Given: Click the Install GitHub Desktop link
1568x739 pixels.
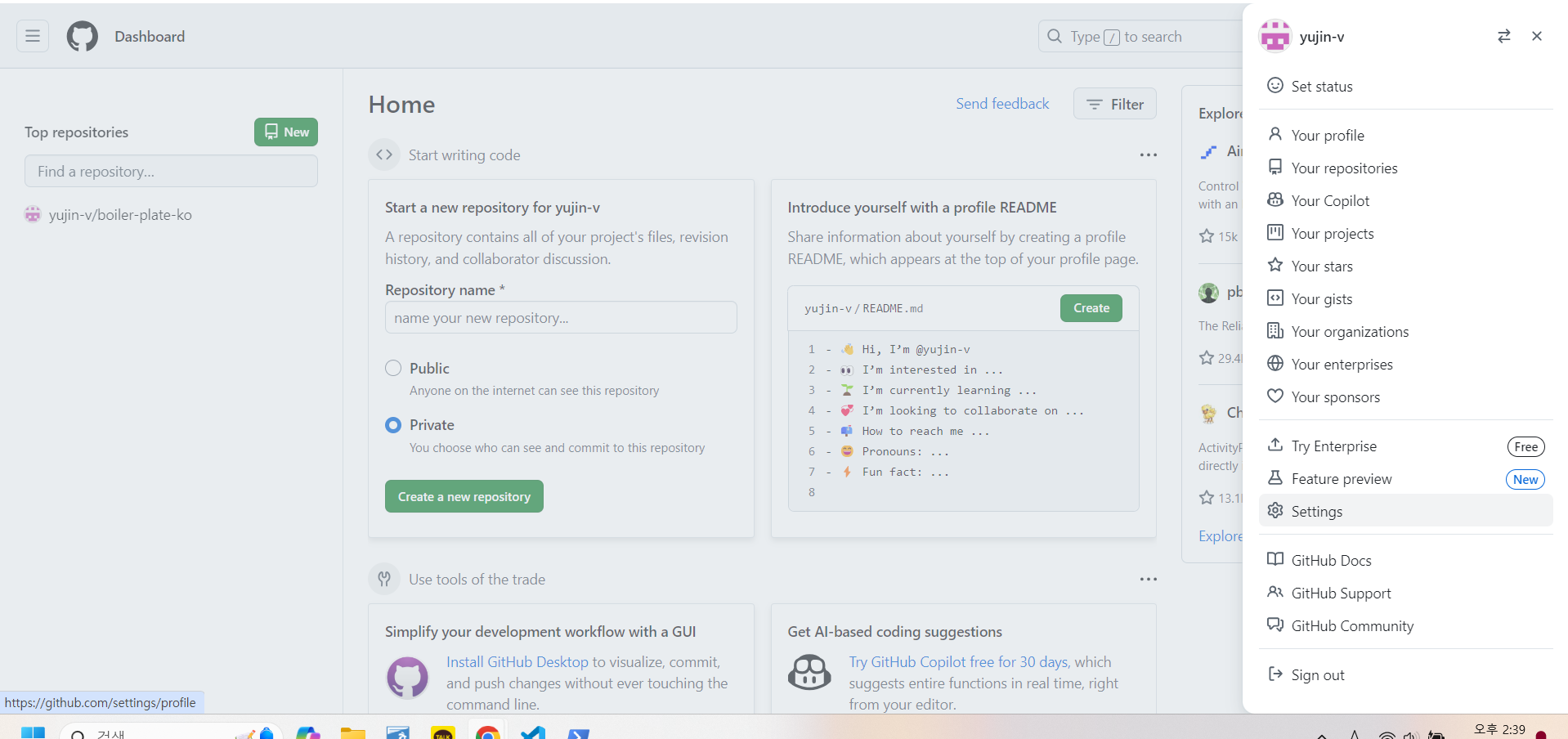Looking at the screenshot, I should point(517,662).
